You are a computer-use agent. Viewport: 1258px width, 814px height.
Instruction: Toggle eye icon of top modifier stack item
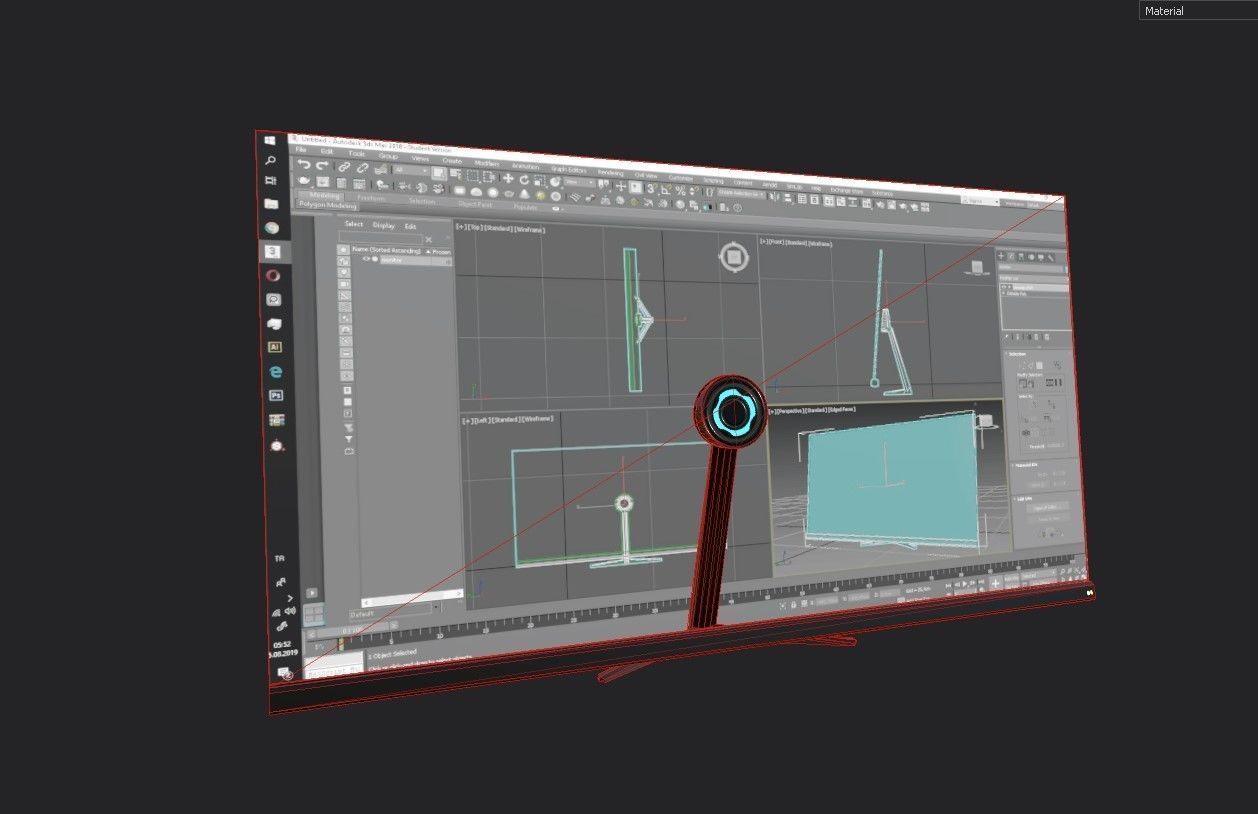tap(1004, 287)
